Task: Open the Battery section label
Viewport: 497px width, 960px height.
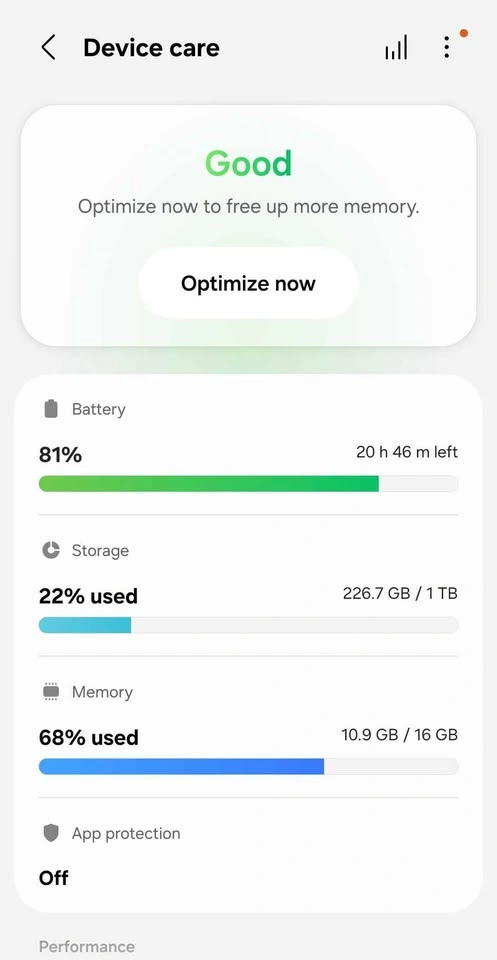Action: pyautogui.click(x=99, y=409)
